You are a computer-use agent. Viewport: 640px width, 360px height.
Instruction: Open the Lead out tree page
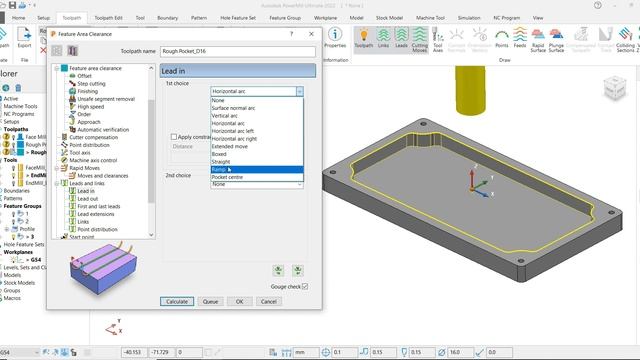tap(87, 198)
